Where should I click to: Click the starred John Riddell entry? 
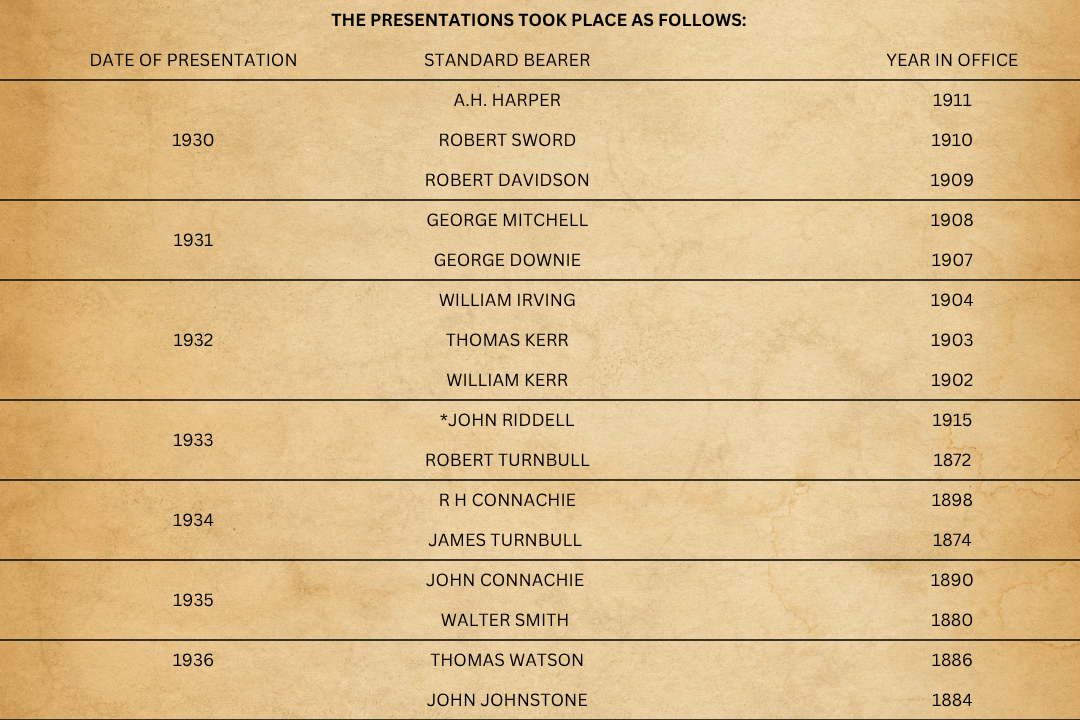click(x=507, y=420)
